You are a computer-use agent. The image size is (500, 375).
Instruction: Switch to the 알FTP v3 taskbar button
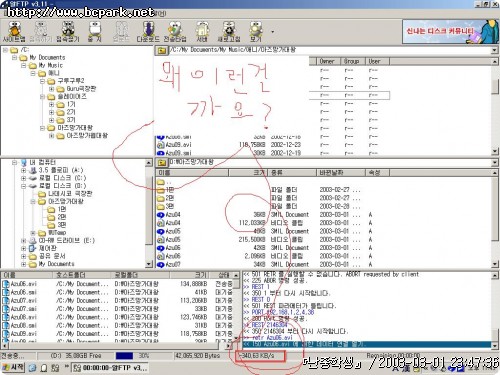tap(110, 368)
